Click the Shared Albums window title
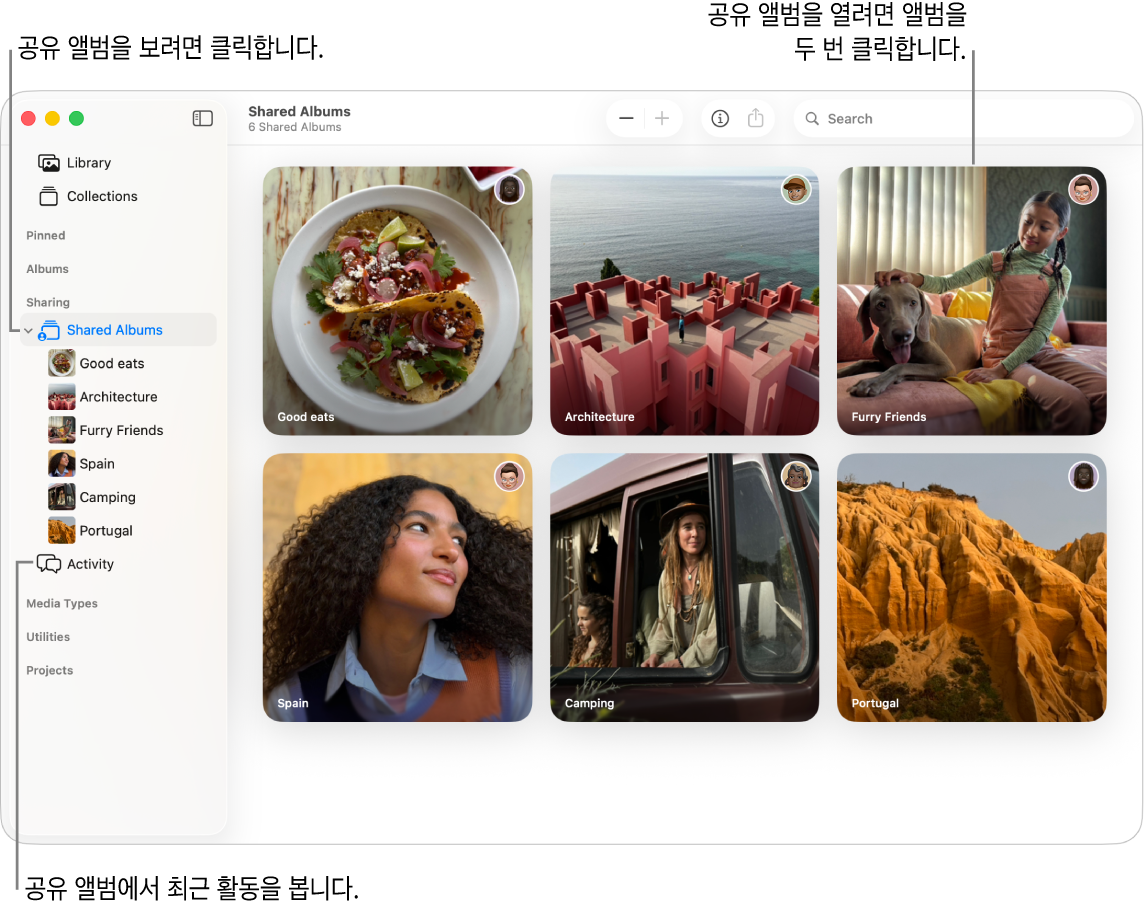 (299, 111)
